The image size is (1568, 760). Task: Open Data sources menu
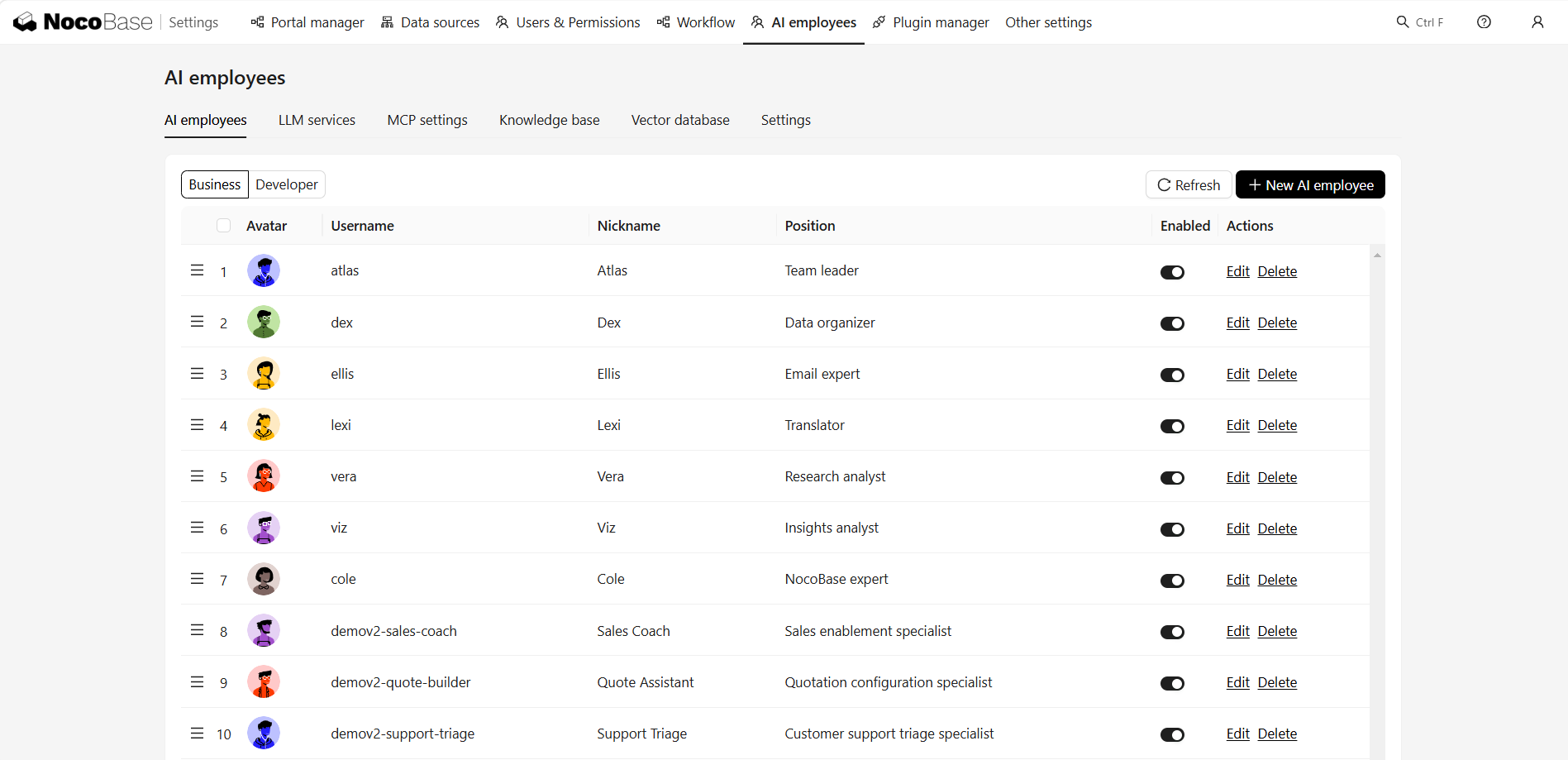click(x=430, y=22)
